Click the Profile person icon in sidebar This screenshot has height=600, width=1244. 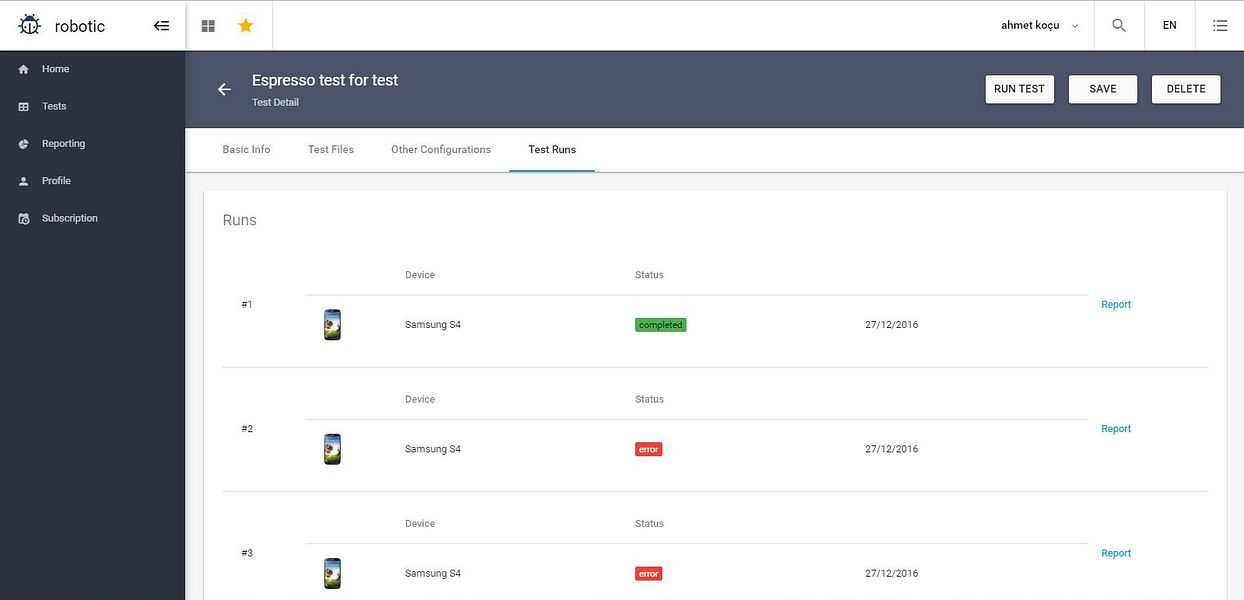click(24, 181)
